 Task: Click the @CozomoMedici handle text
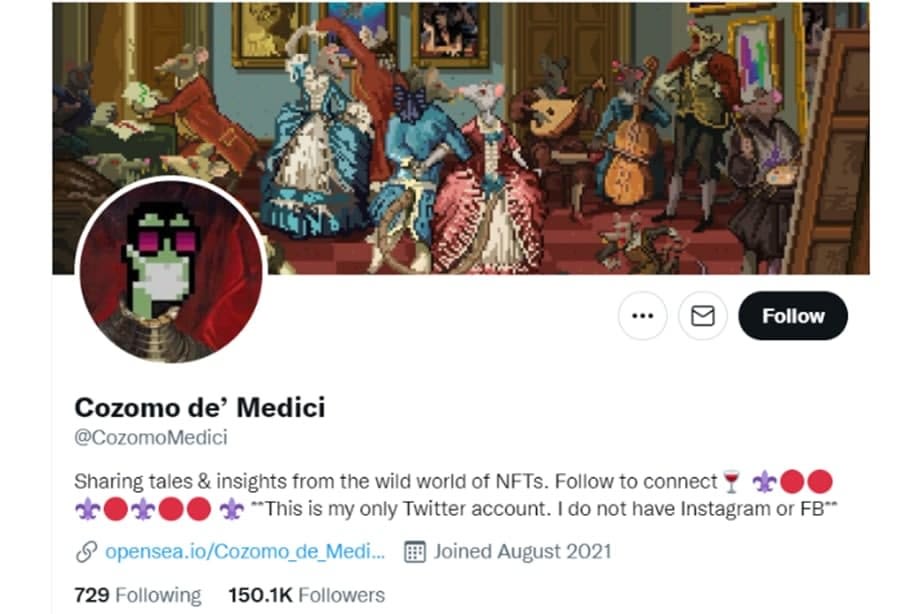(x=151, y=437)
